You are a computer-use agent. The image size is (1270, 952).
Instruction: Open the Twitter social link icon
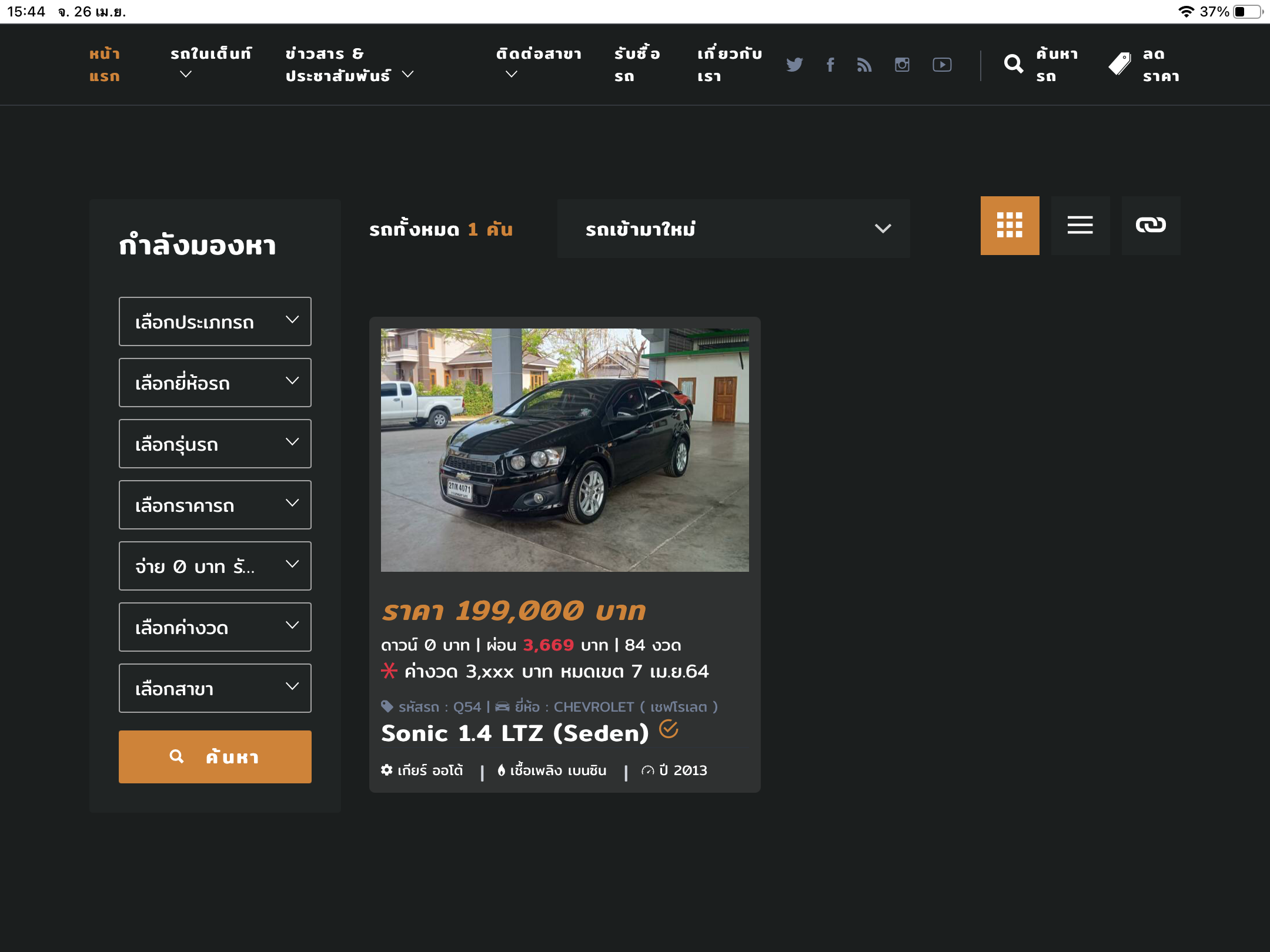794,65
